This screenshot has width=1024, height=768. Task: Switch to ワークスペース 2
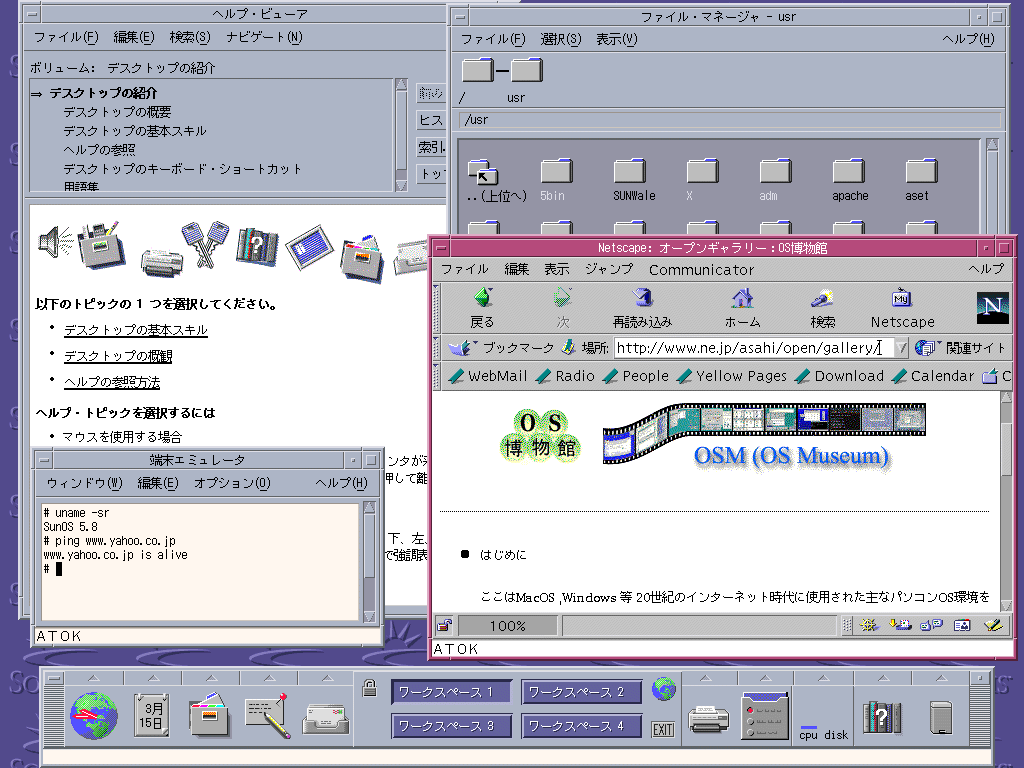[x=581, y=692]
